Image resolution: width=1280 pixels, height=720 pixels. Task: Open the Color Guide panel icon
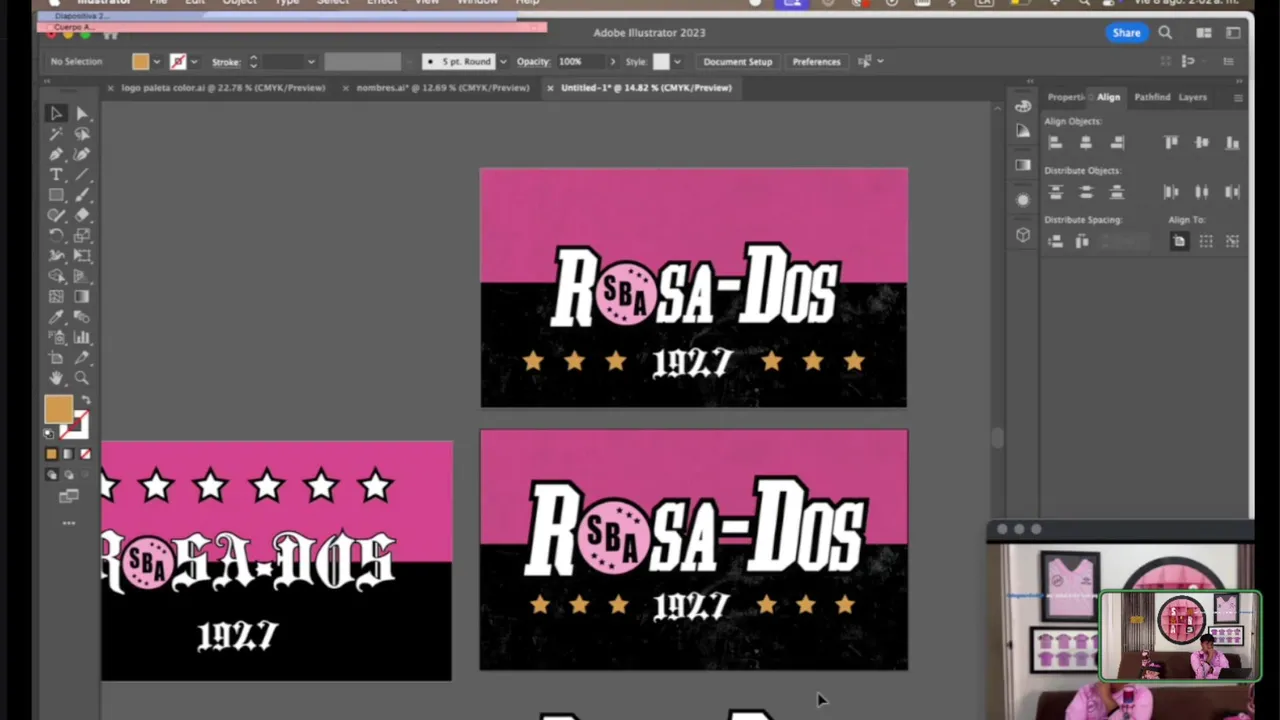coord(1022,130)
